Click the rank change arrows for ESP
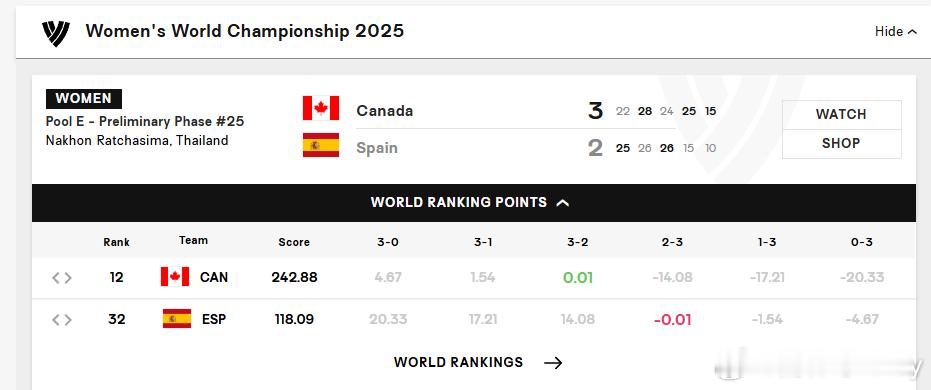This screenshot has width=931, height=390. (x=62, y=319)
